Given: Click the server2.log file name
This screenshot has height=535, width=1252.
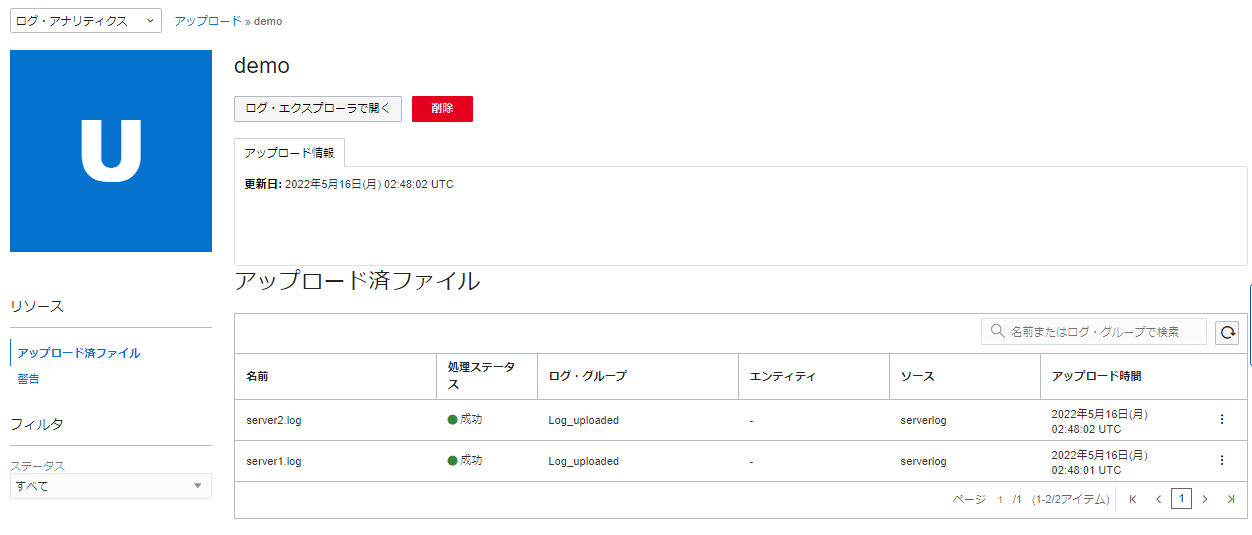Looking at the screenshot, I should point(274,420).
